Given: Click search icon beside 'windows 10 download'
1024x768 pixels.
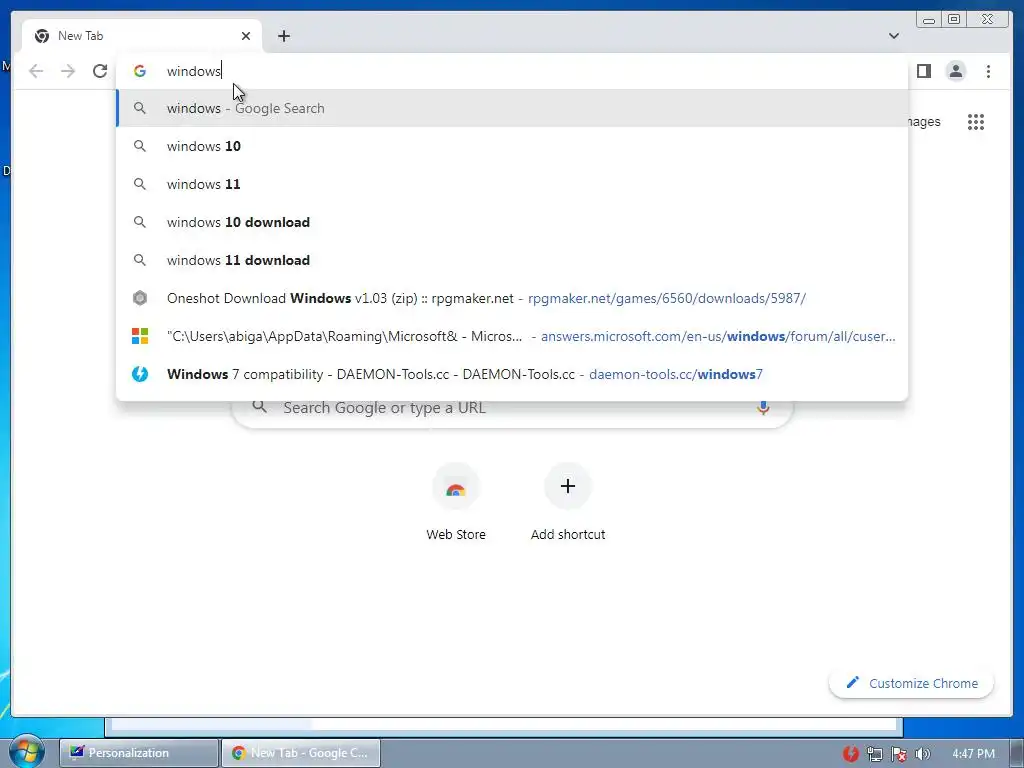Looking at the screenshot, I should 140,222.
